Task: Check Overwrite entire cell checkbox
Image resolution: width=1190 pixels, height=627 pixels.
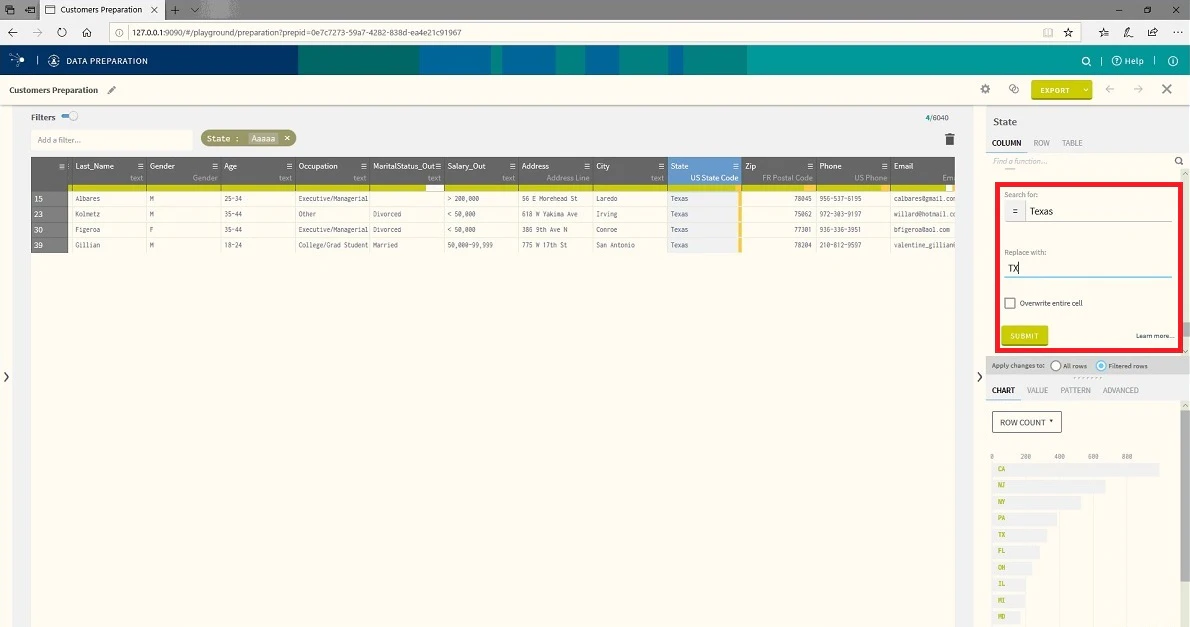Action: 1009,303
